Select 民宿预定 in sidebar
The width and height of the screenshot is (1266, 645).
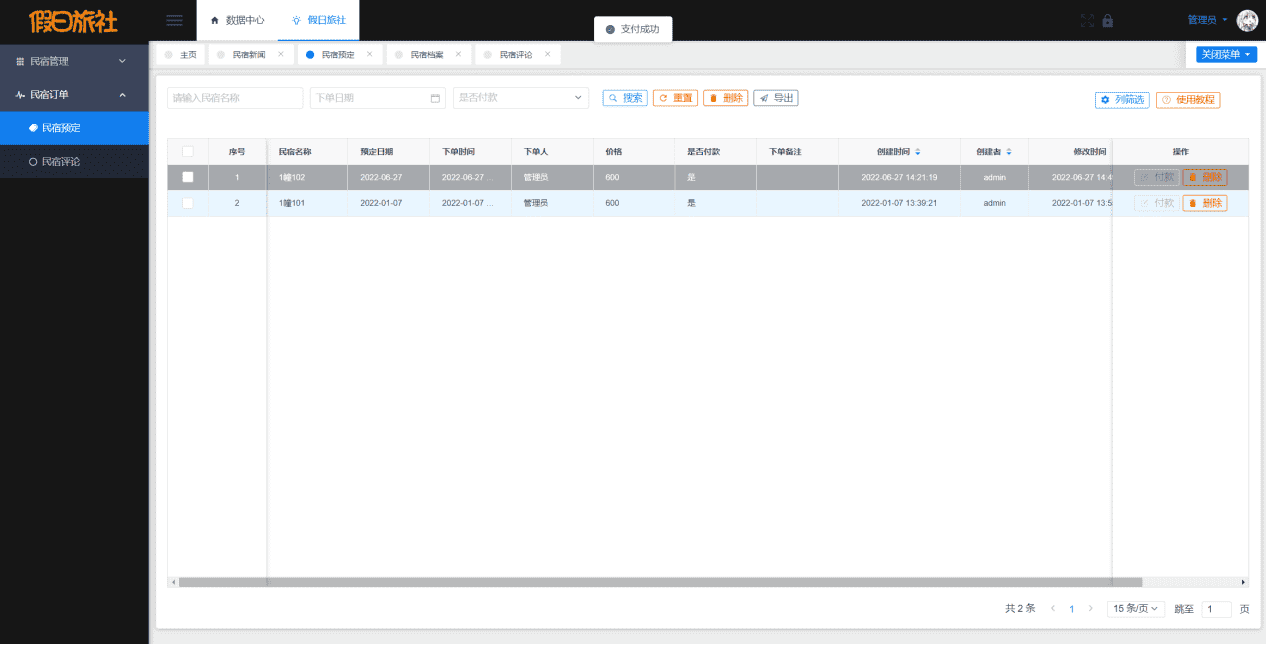(x=74, y=128)
